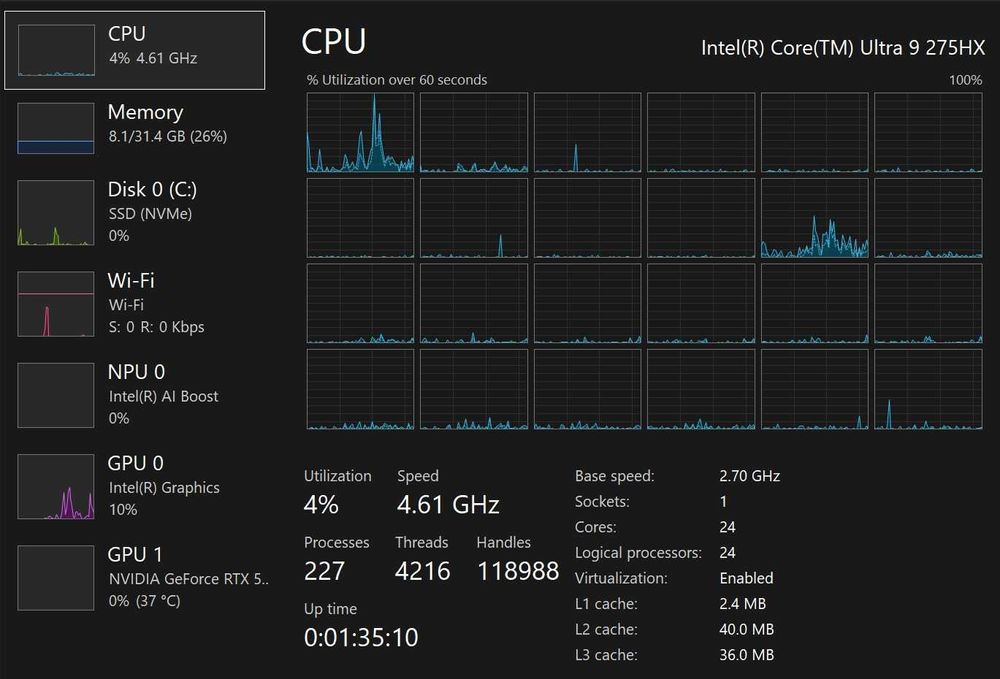Click the Virtualization Enabled status
This screenshot has width=1000, height=679.
click(746, 578)
